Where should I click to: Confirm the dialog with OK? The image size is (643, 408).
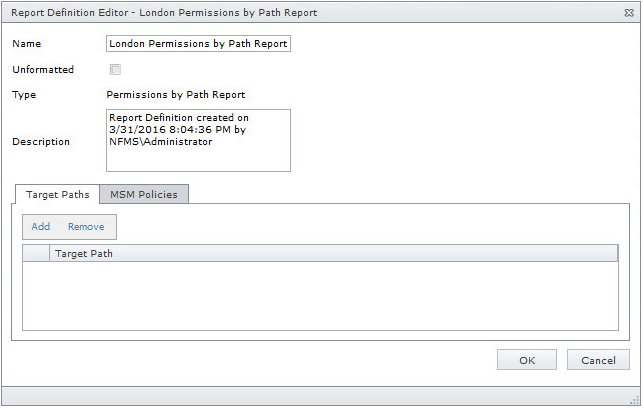tap(527, 360)
